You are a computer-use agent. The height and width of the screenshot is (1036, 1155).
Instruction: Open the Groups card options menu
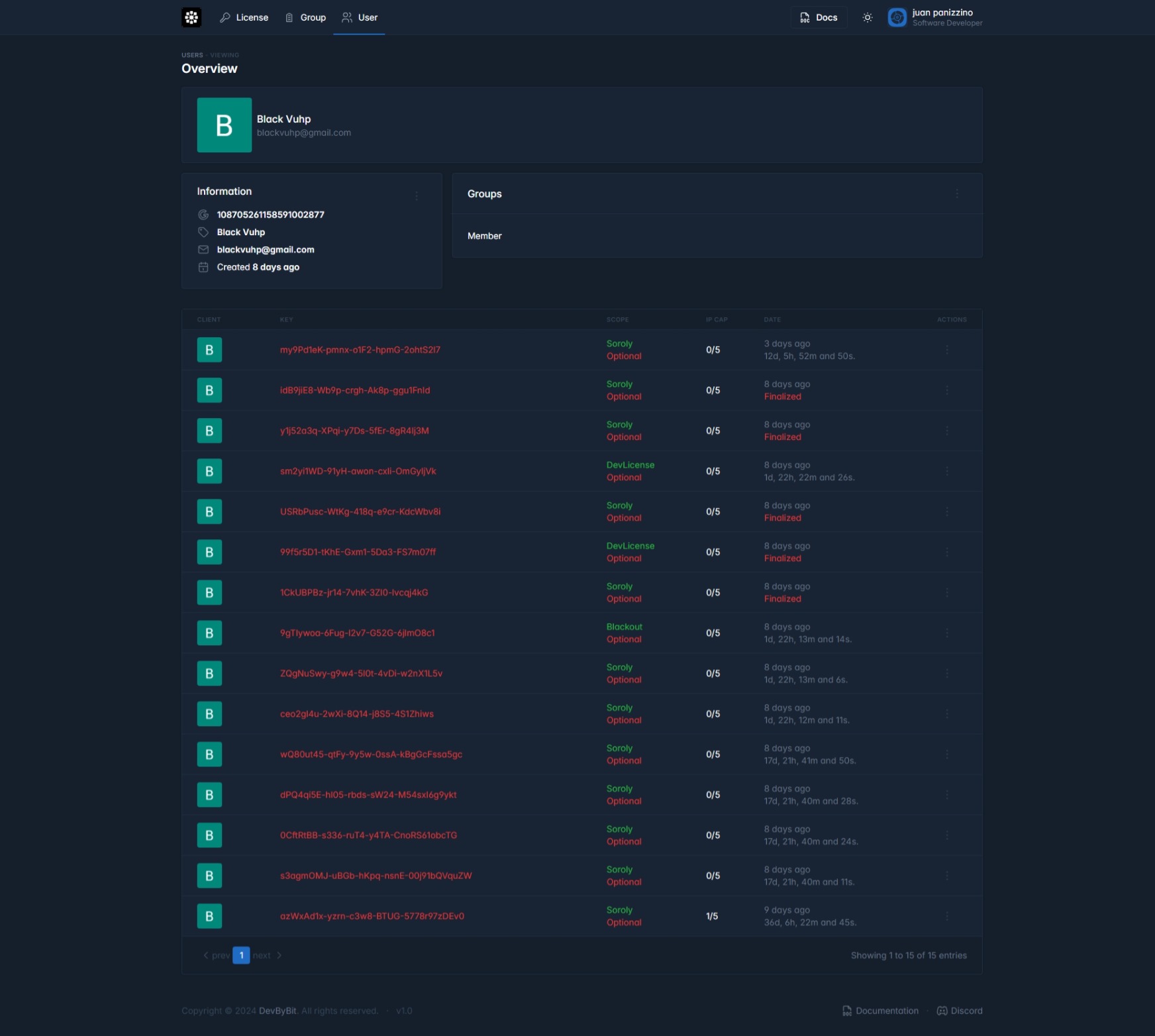tap(957, 193)
